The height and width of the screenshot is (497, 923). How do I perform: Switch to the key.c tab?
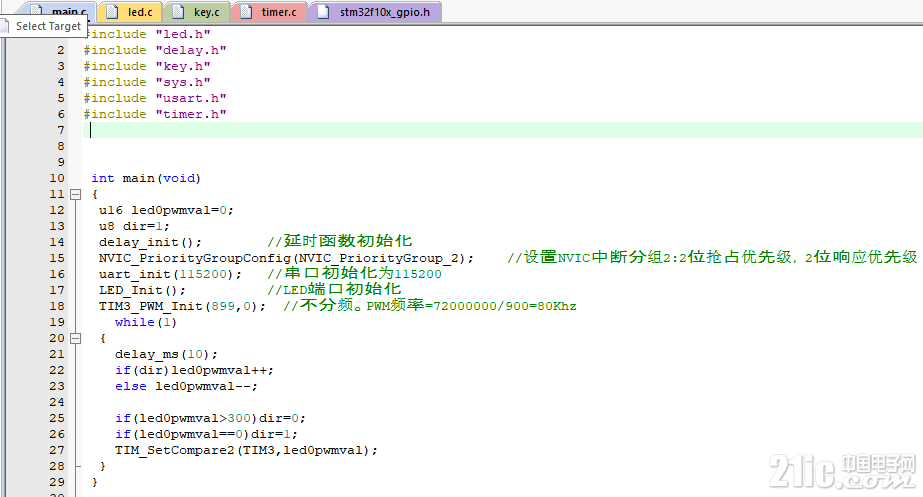pyautogui.click(x=196, y=12)
